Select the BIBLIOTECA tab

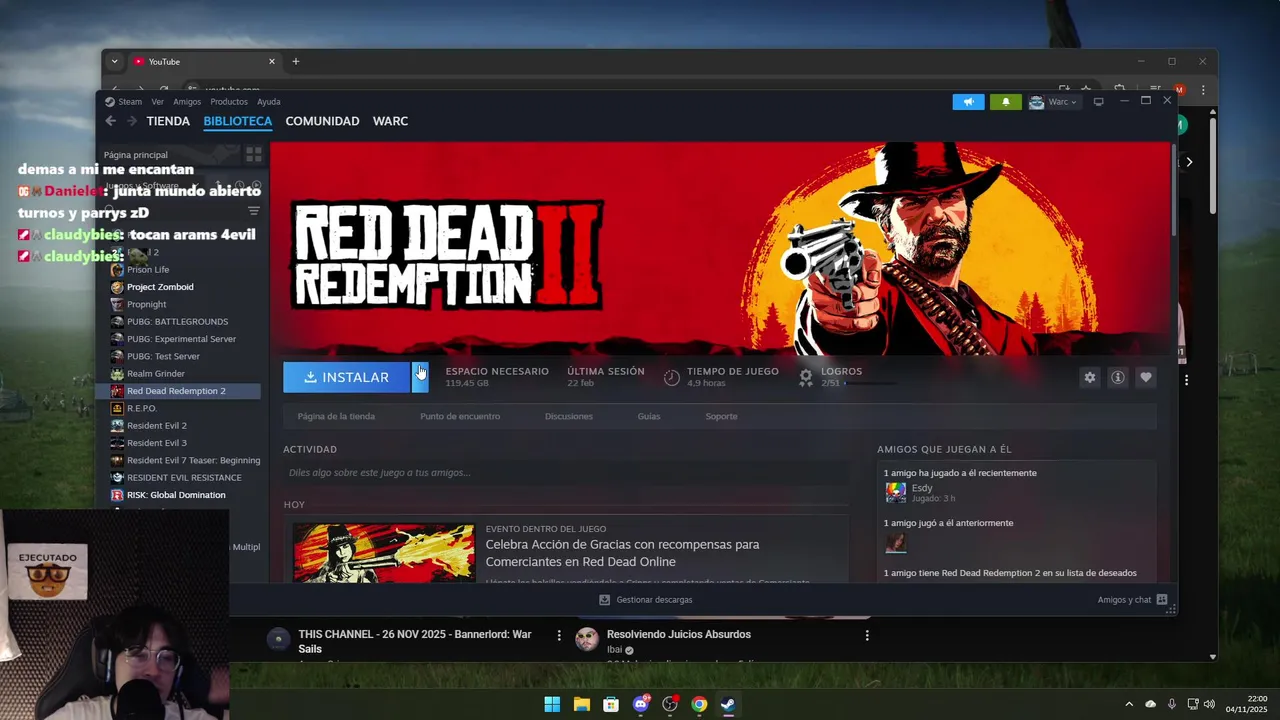[x=238, y=121]
